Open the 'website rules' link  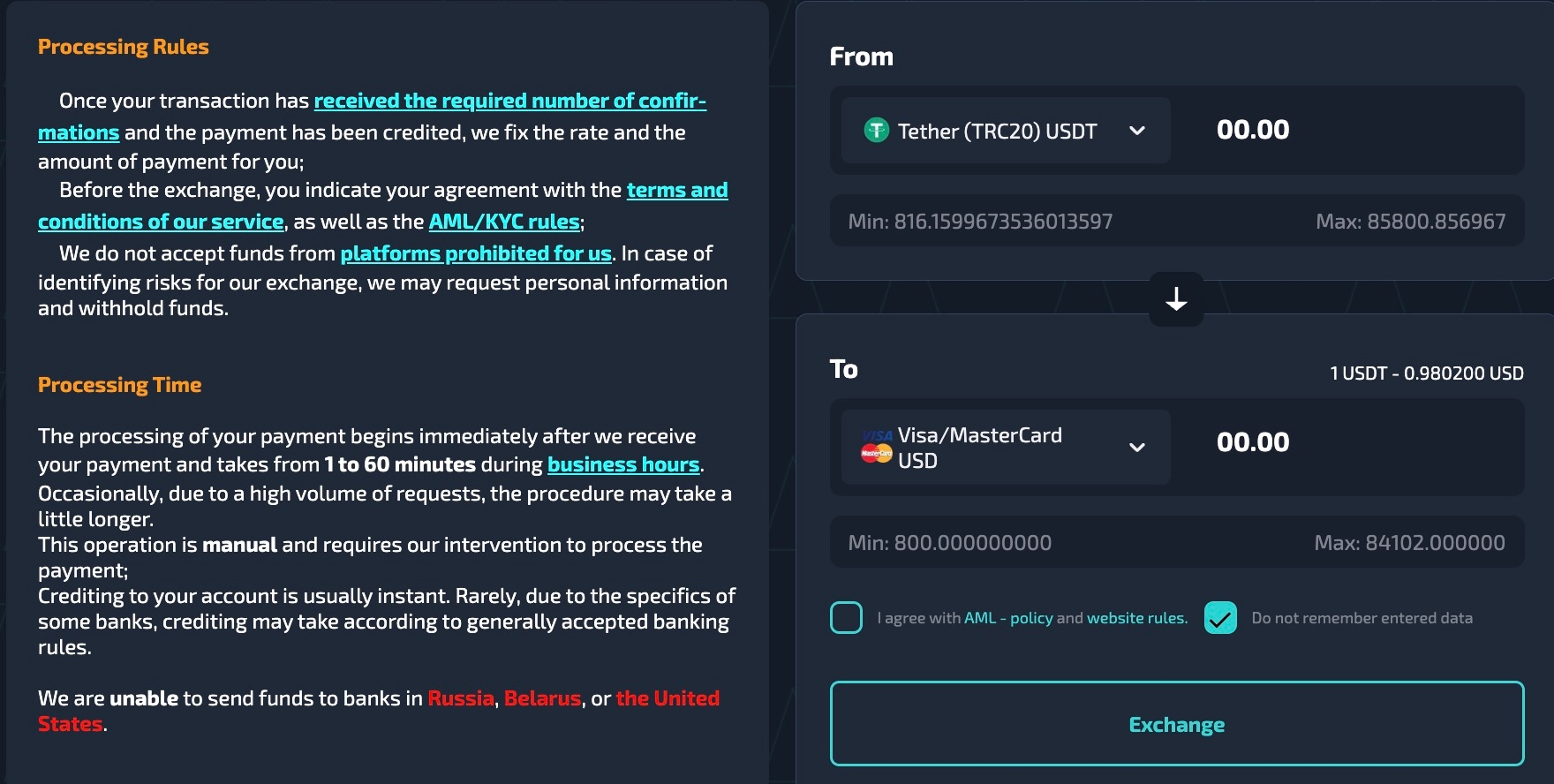(1136, 618)
